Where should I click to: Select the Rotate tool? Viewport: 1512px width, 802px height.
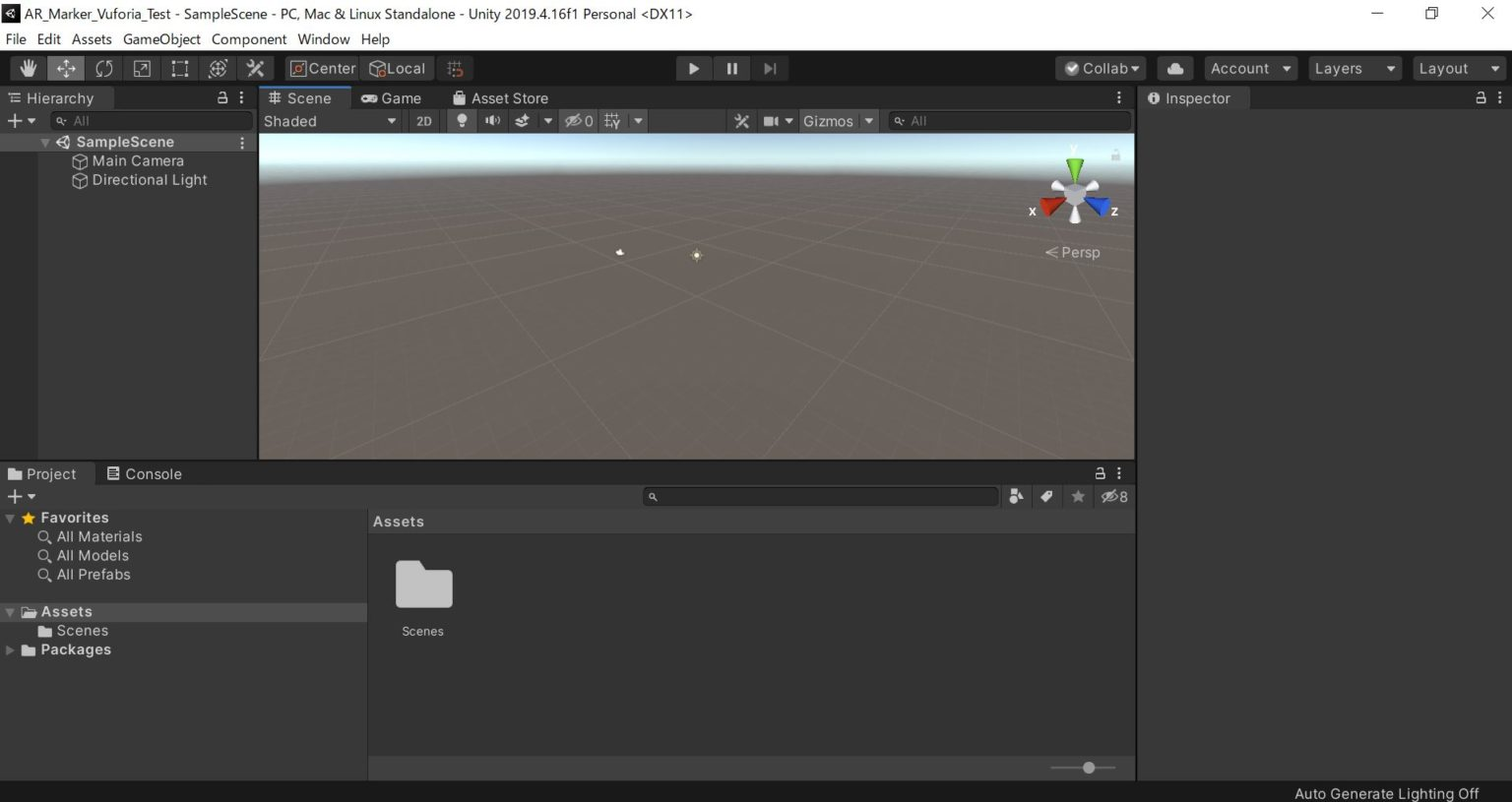coord(103,68)
